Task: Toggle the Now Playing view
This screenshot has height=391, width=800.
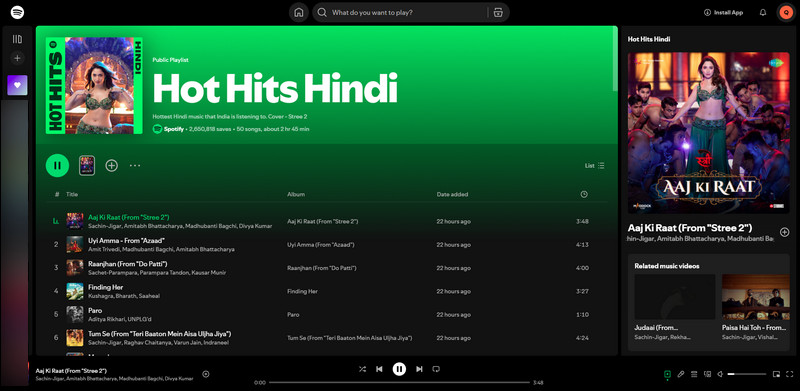Action: click(667, 374)
